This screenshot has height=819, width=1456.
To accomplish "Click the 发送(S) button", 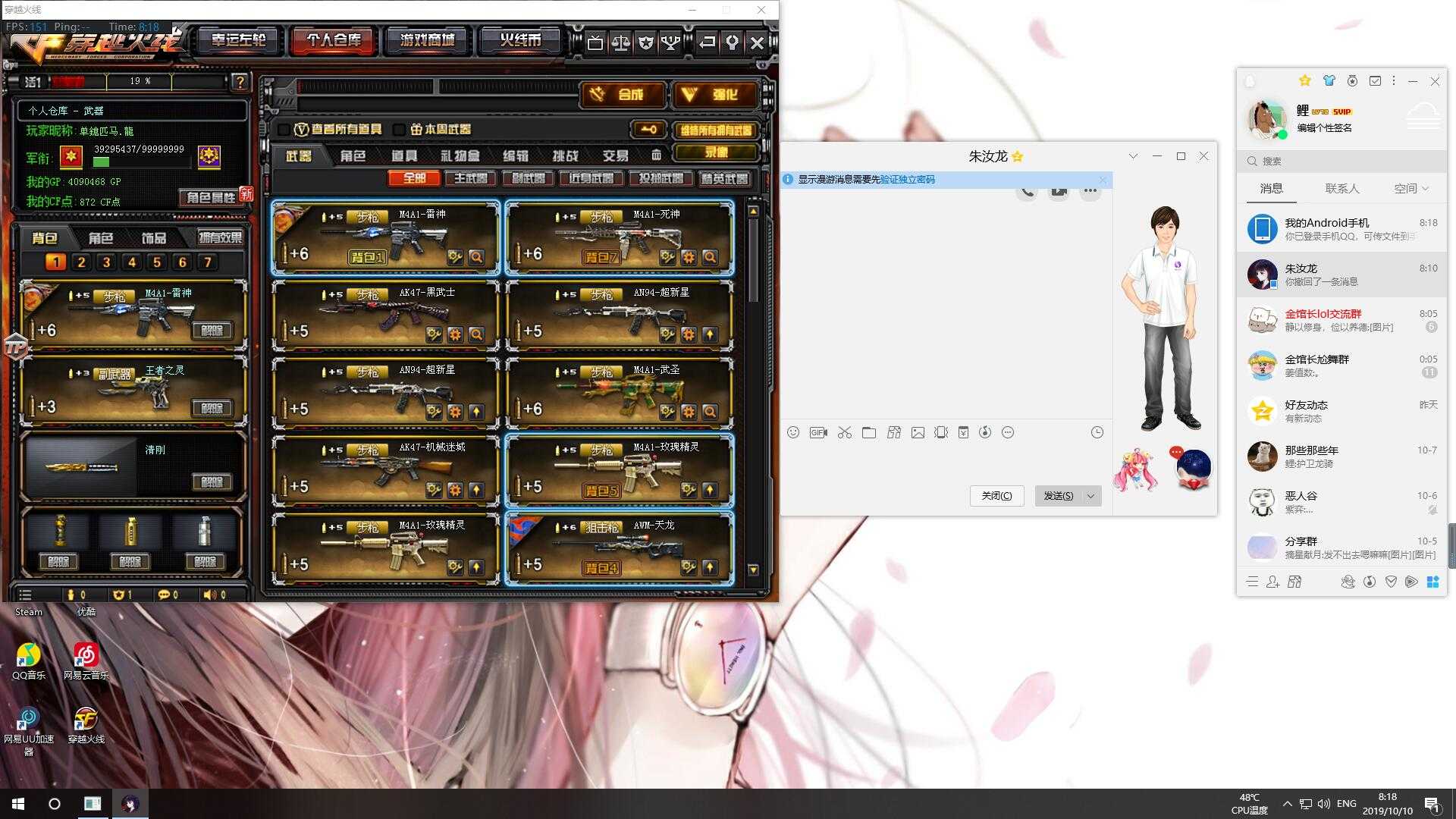I will pos(1059,496).
